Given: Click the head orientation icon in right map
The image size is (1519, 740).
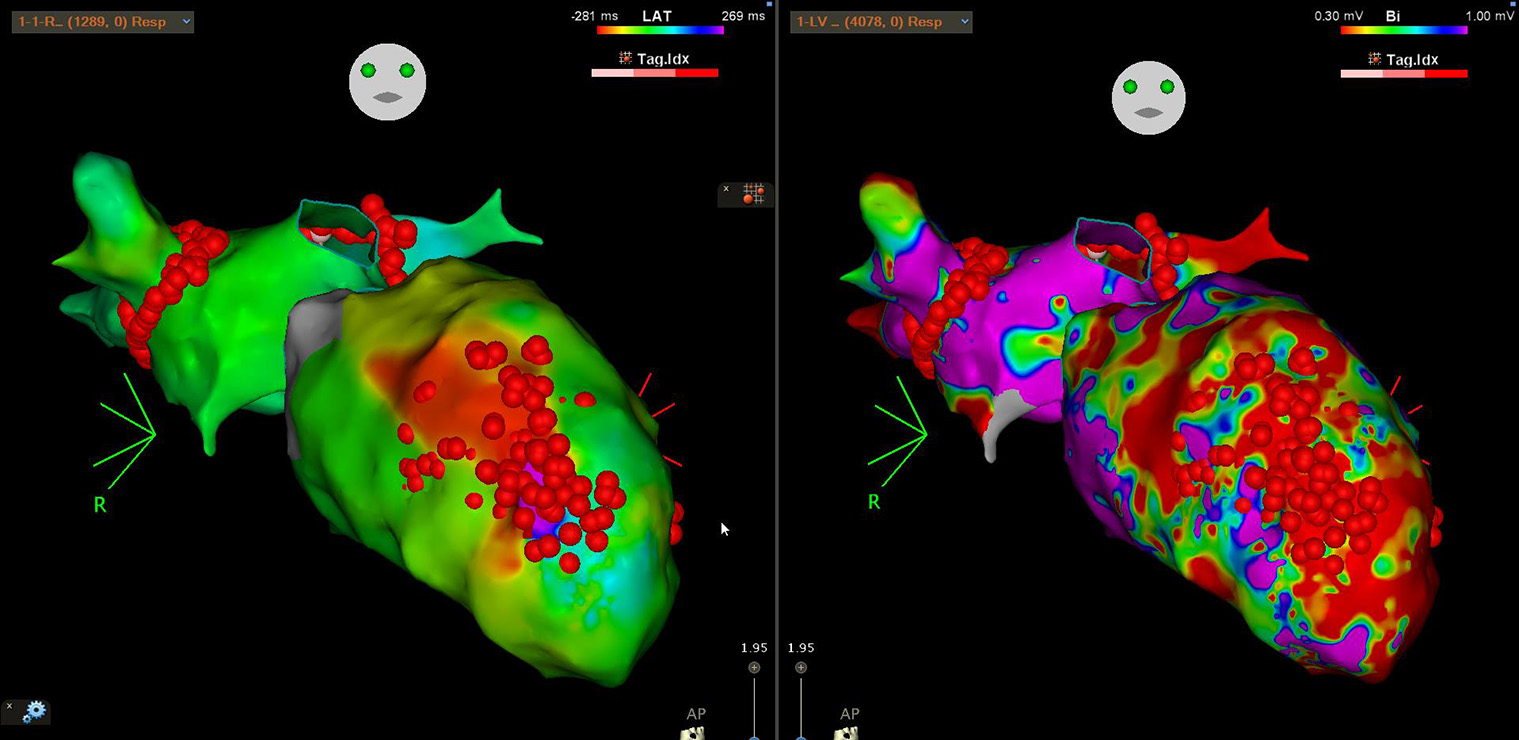Looking at the screenshot, I should (x=1148, y=98).
